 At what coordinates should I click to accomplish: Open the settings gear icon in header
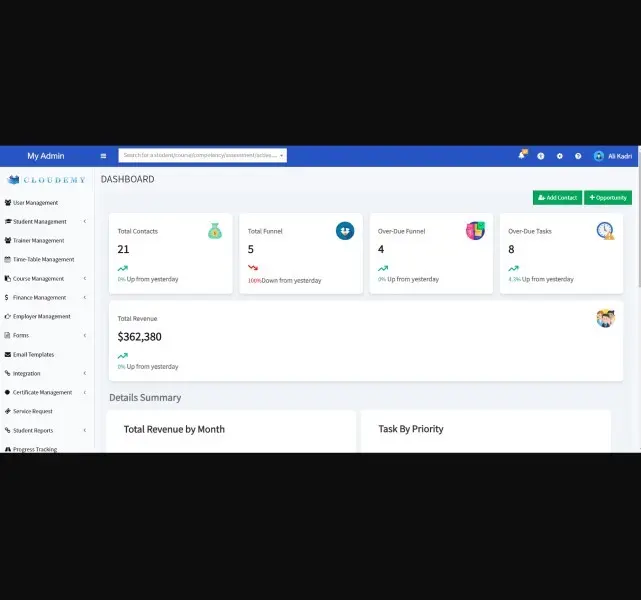(560, 156)
